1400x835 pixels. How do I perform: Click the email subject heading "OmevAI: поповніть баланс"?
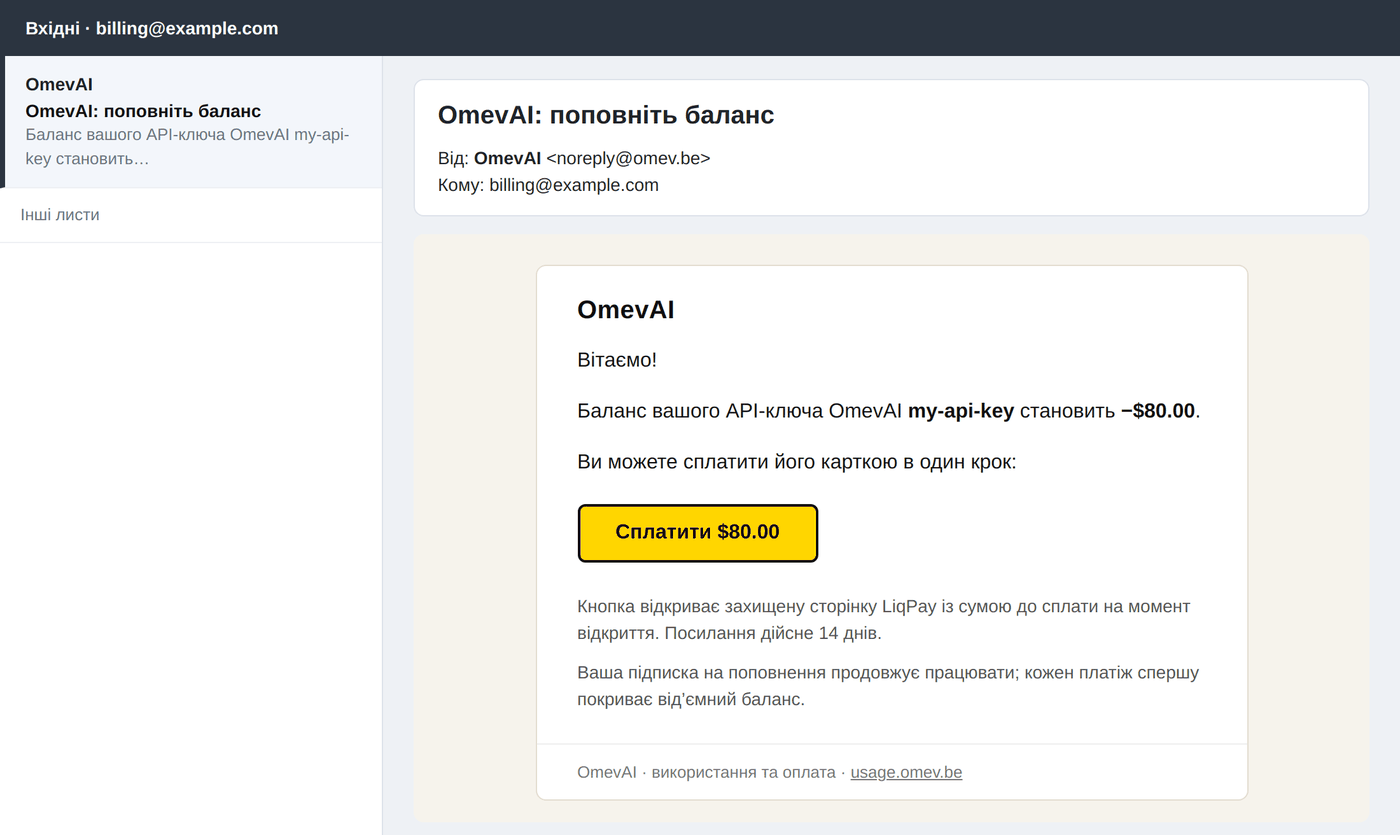(x=606, y=115)
